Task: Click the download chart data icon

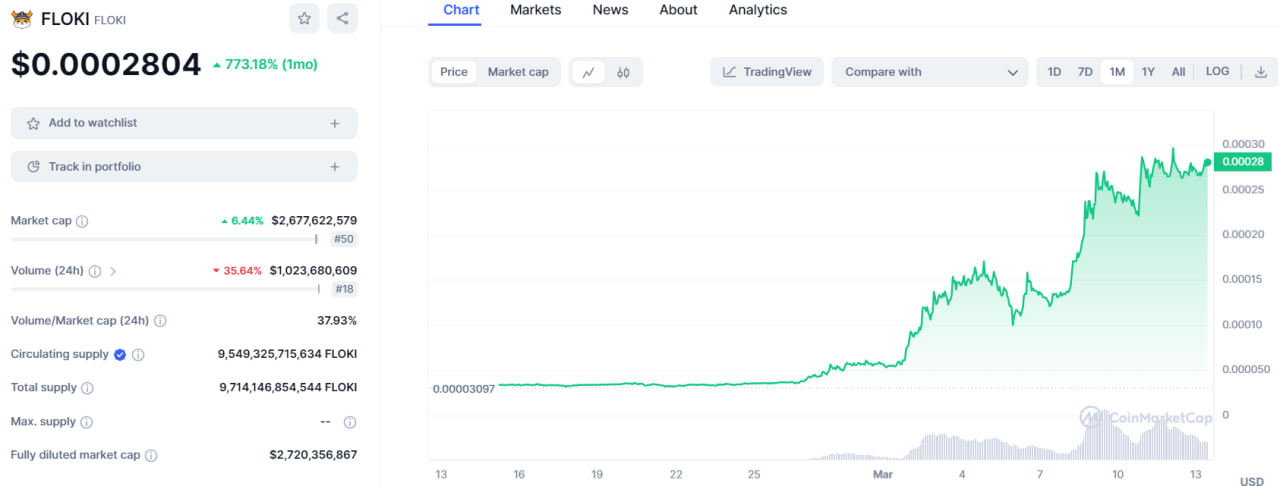Action: pos(1261,72)
